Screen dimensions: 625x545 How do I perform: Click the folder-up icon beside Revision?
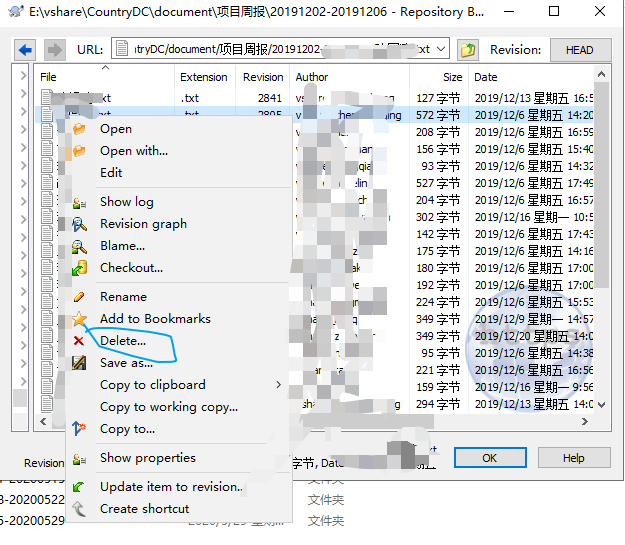click(x=468, y=50)
